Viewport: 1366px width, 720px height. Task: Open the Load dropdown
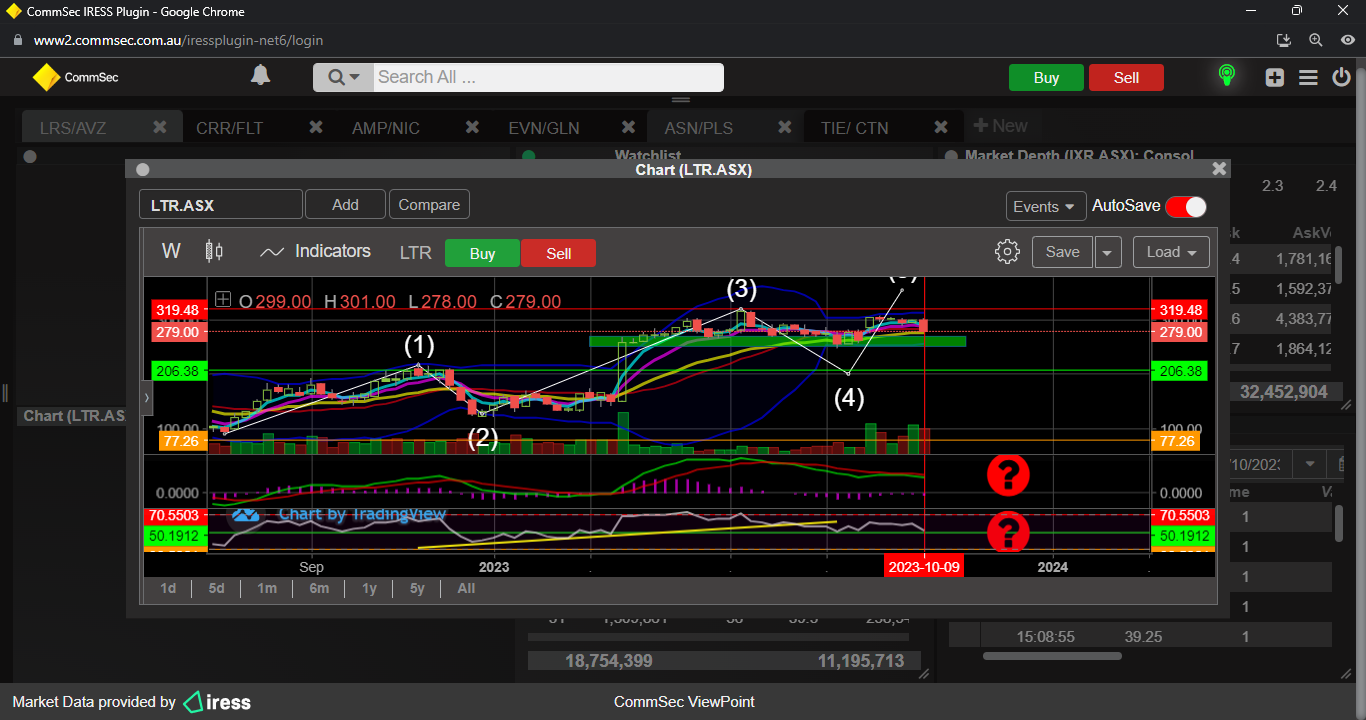(x=1171, y=252)
